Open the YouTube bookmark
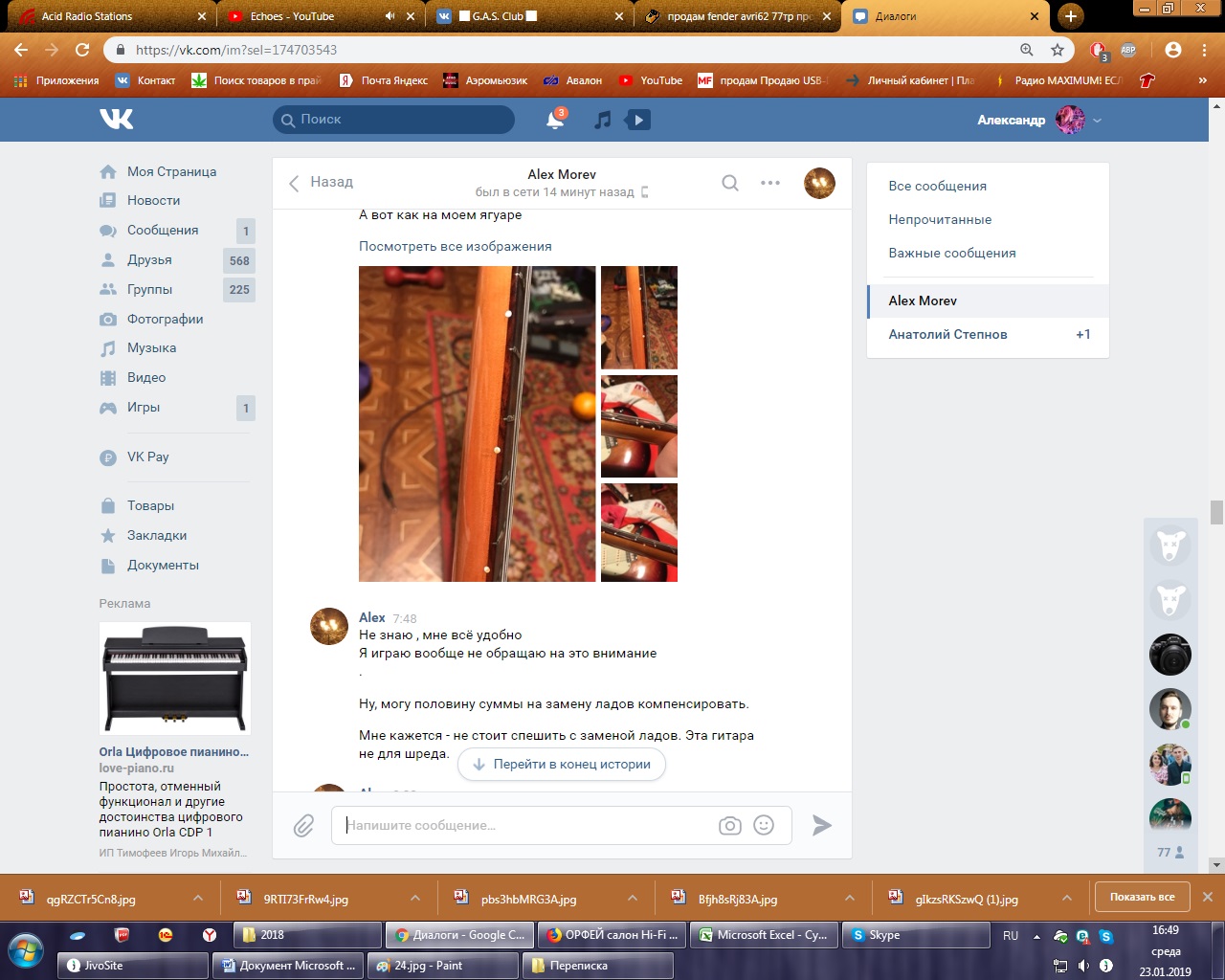 click(651, 80)
